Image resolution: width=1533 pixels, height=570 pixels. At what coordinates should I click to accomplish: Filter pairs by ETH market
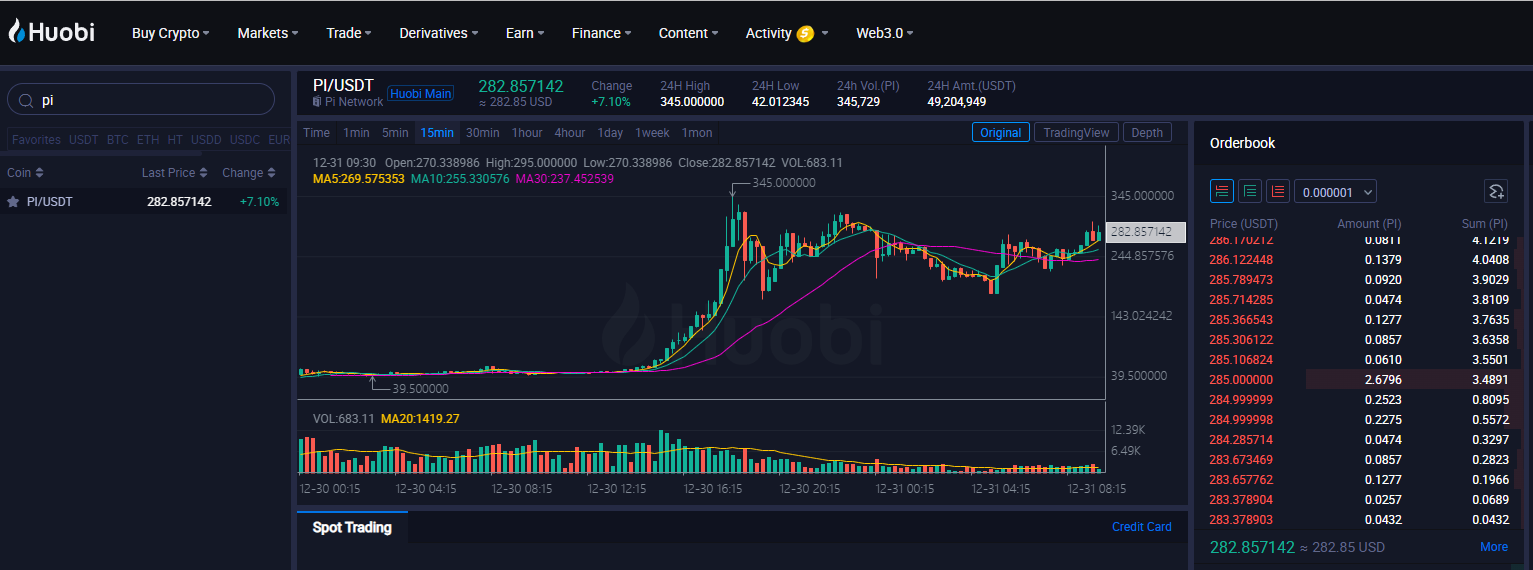tap(148, 140)
